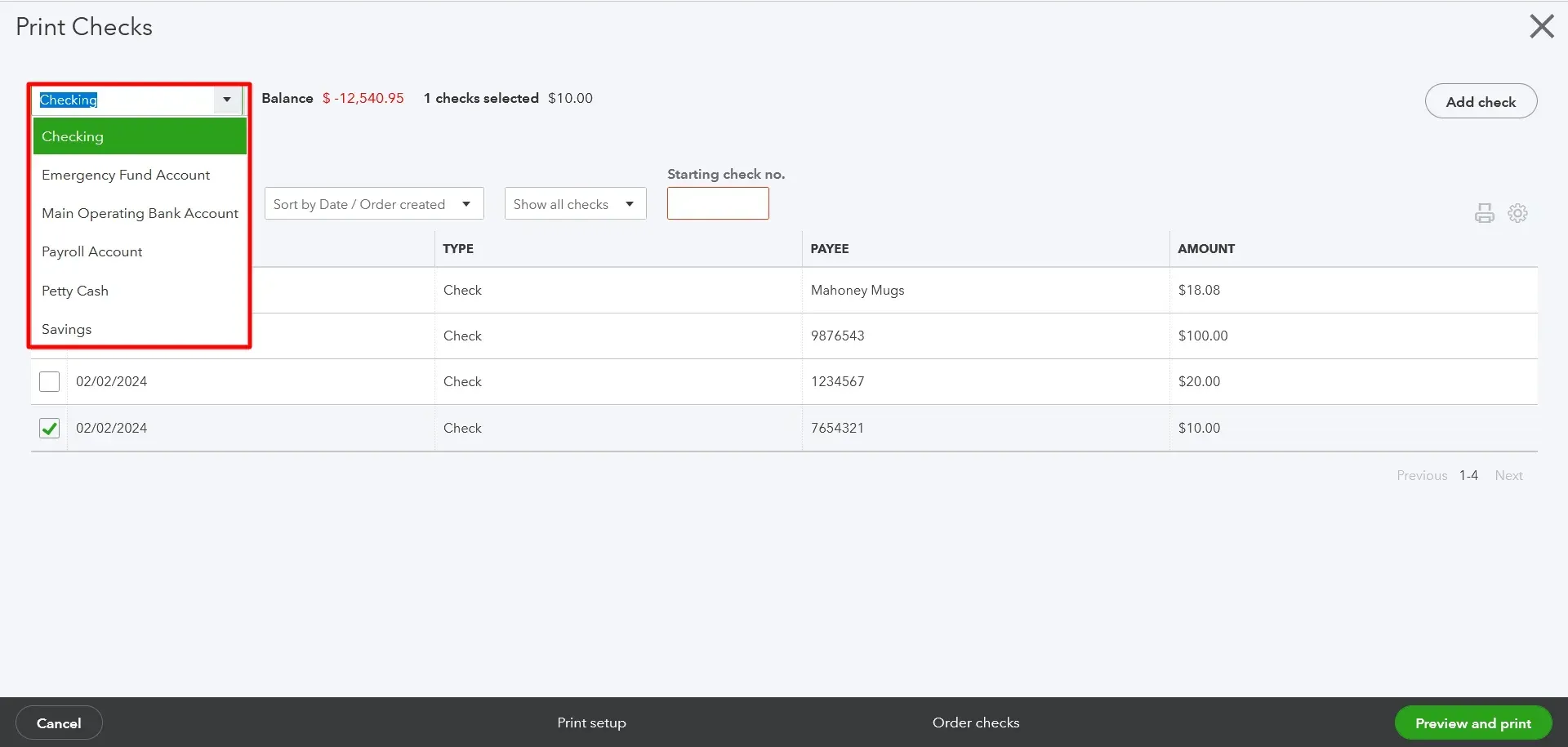The width and height of the screenshot is (1568, 747).
Task: Click the balance value $-12,540.95
Action: 363,98
